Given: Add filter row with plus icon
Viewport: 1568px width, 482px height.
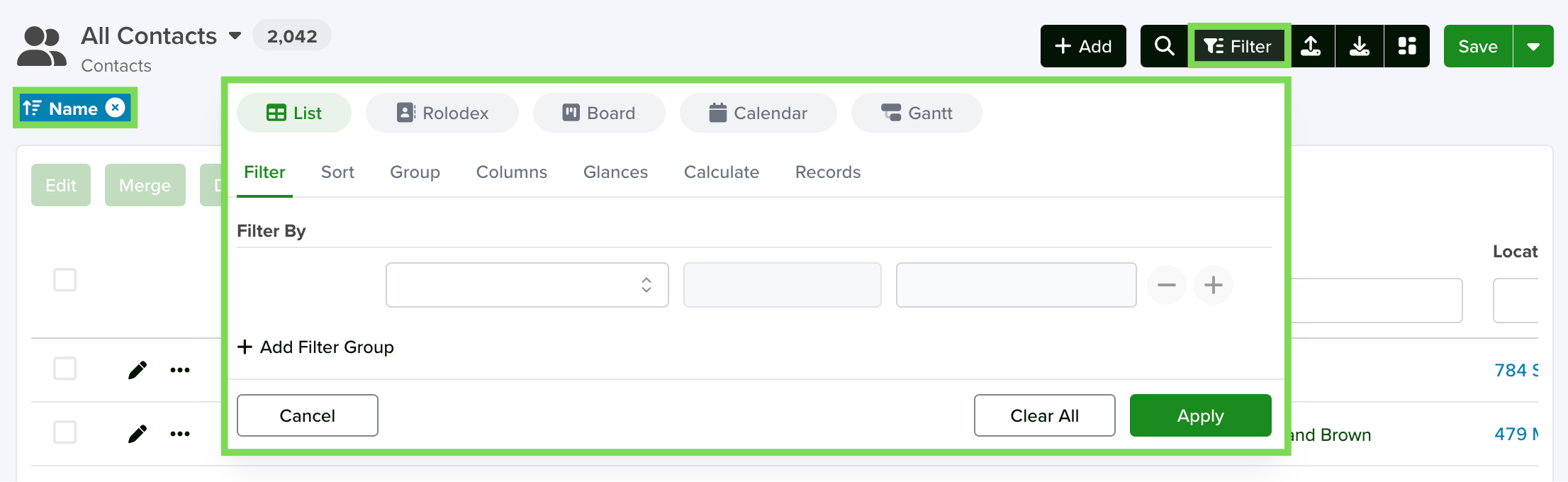Looking at the screenshot, I should (x=1214, y=285).
